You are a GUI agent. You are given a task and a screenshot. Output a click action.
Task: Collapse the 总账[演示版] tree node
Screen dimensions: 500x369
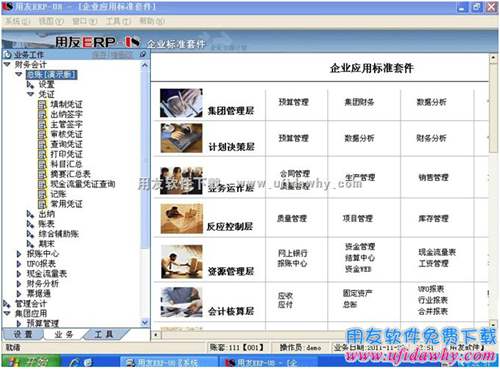coord(19,74)
